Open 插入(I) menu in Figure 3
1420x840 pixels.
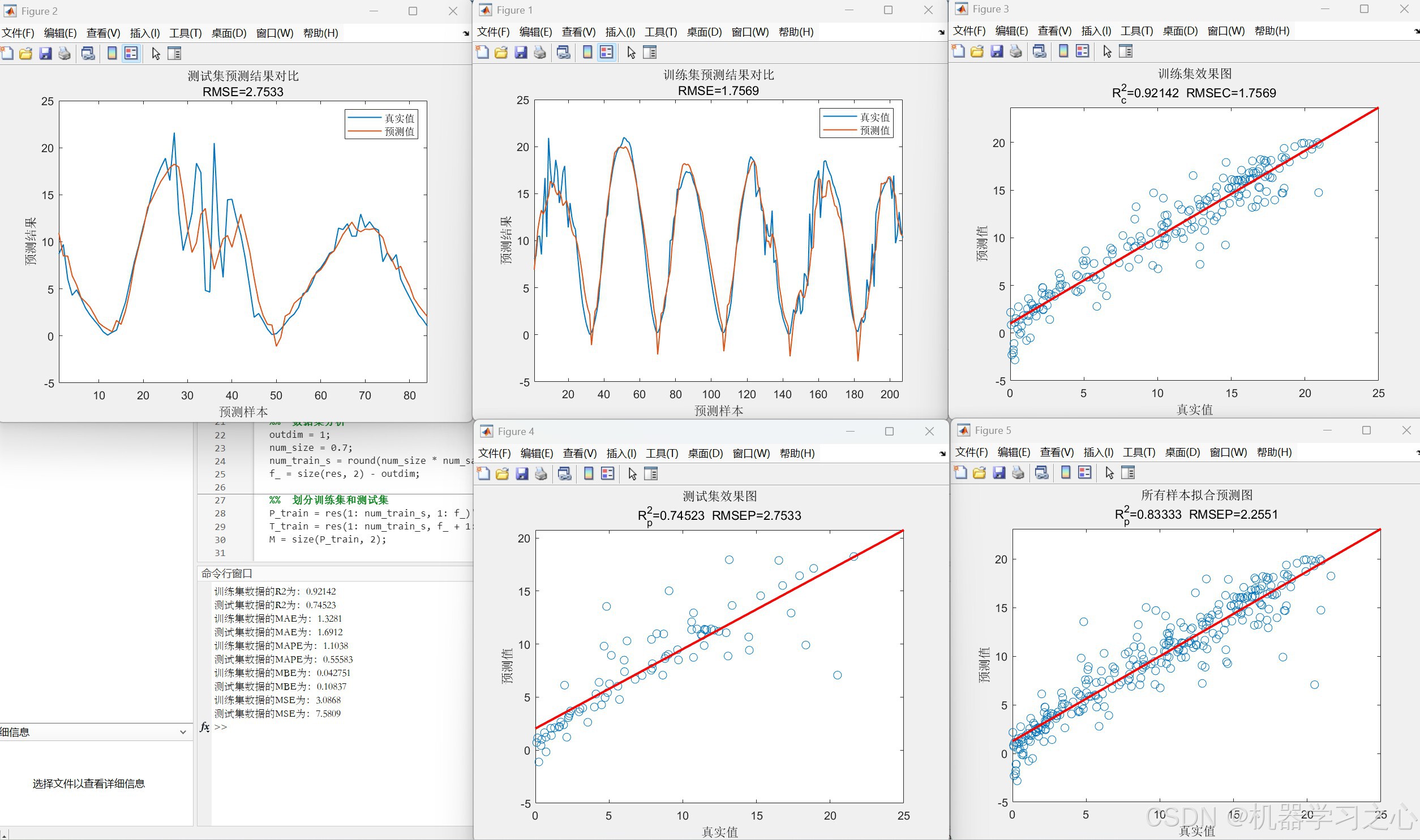(1096, 31)
